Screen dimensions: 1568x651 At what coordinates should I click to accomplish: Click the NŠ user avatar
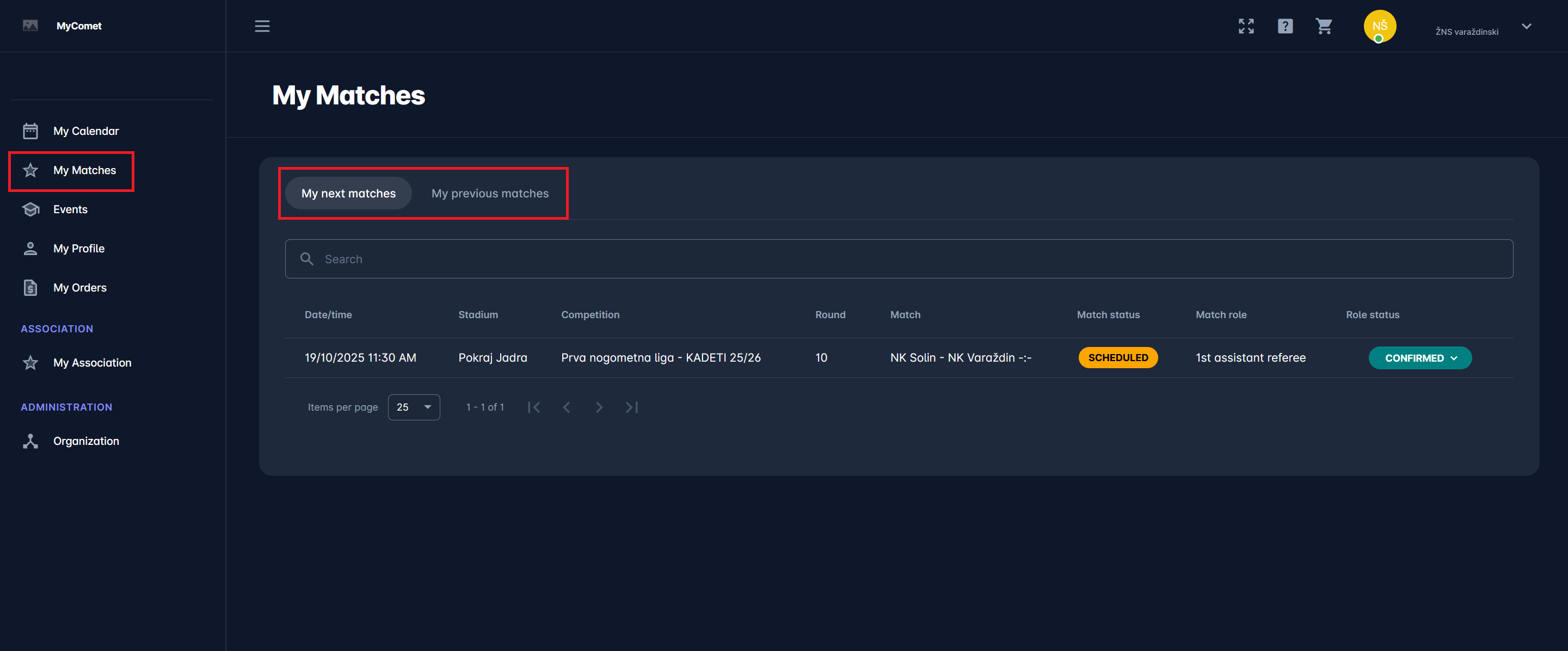[x=1379, y=26]
